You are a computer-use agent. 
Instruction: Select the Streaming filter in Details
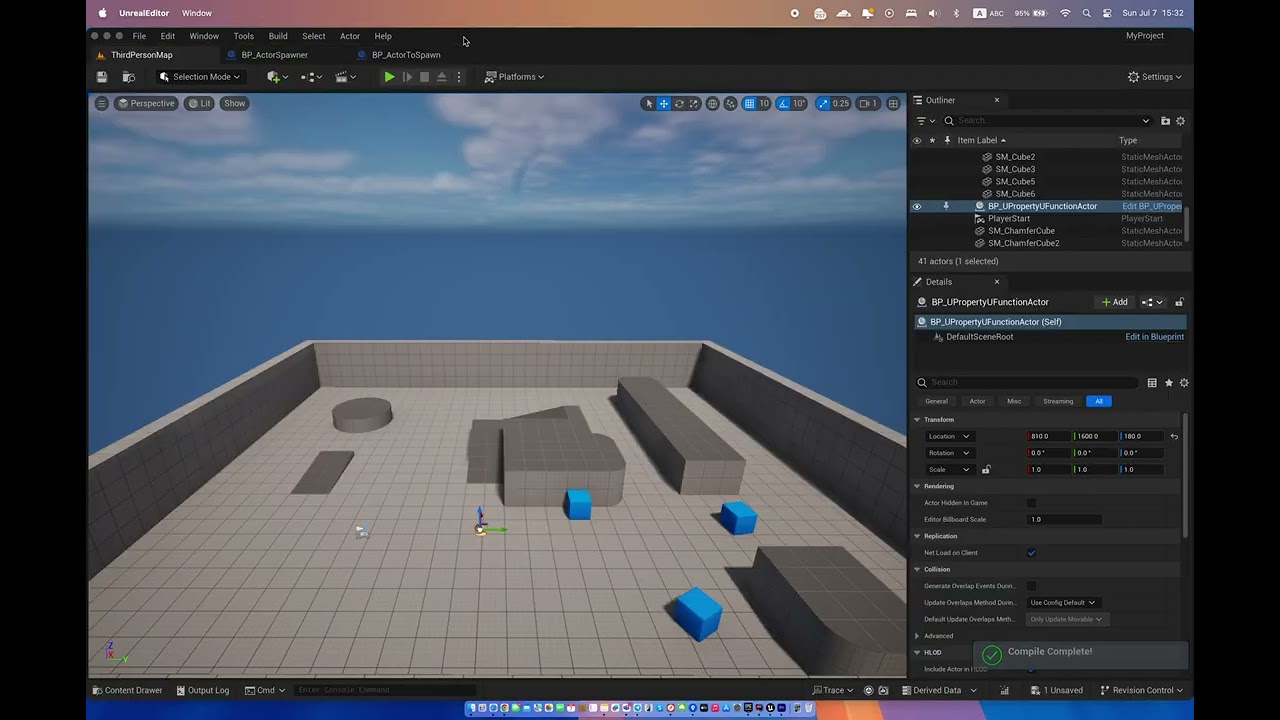tap(1058, 401)
